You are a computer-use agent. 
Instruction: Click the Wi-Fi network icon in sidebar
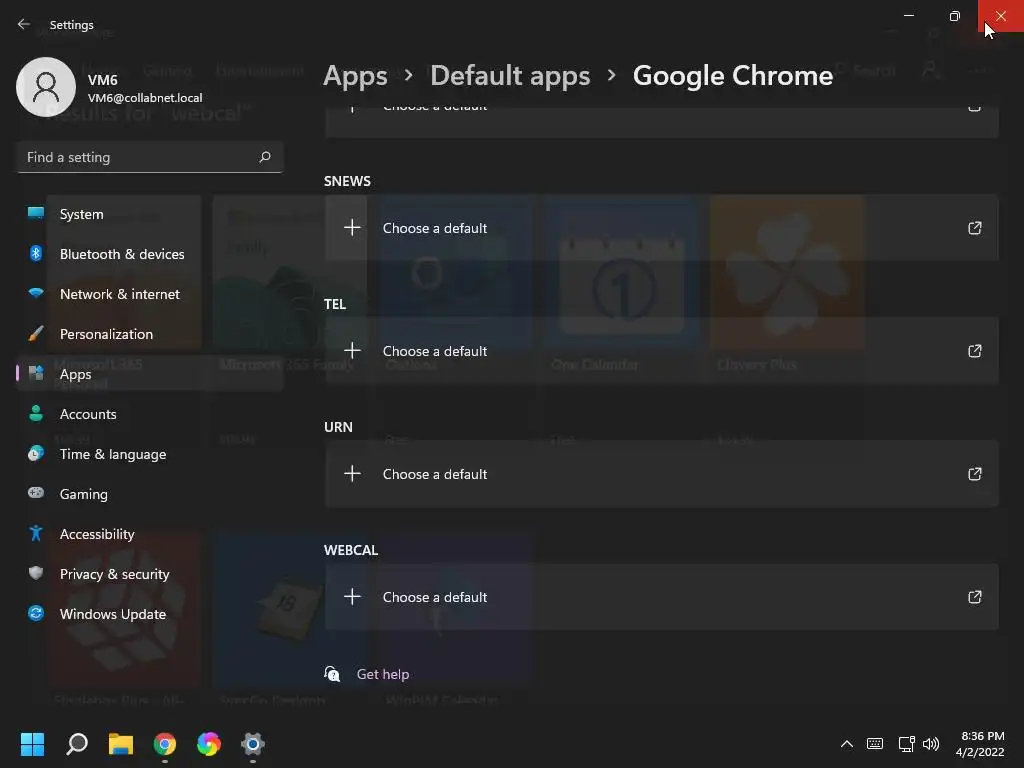[x=36, y=293]
